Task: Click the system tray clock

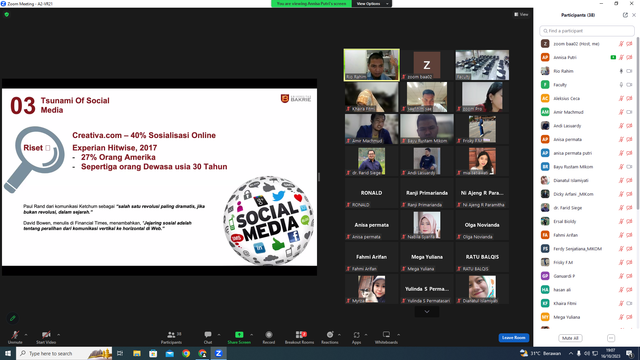Action: [x=611, y=353]
